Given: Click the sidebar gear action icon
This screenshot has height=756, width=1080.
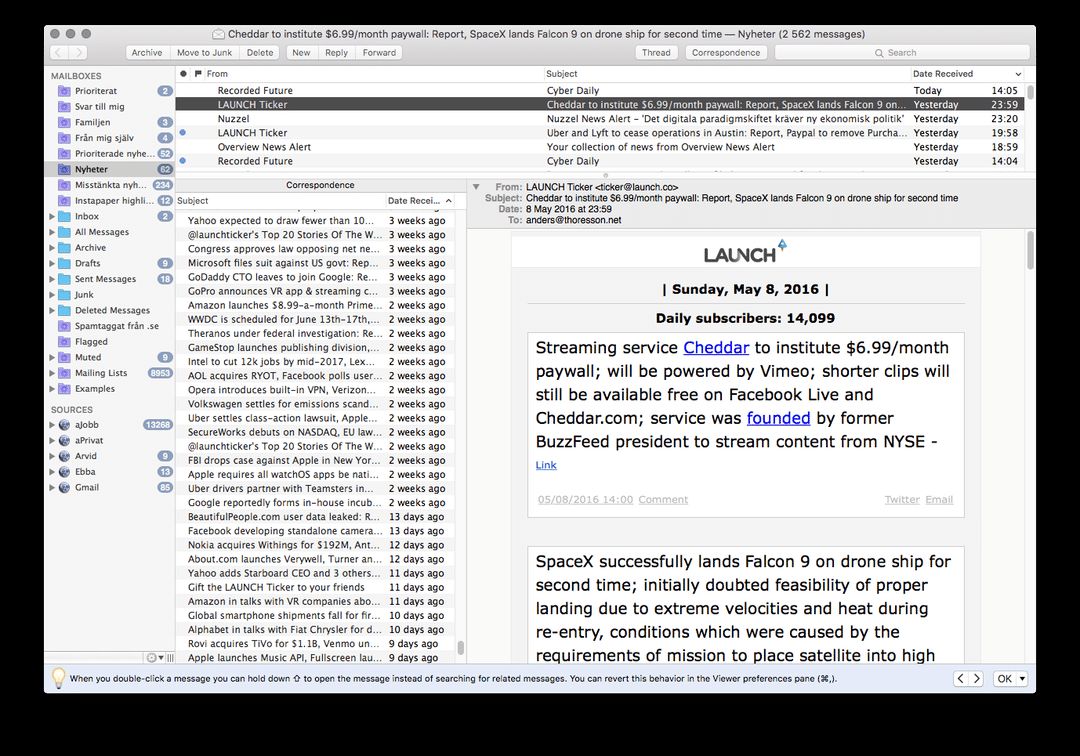Looking at the screenshot, I should point(152,658).
